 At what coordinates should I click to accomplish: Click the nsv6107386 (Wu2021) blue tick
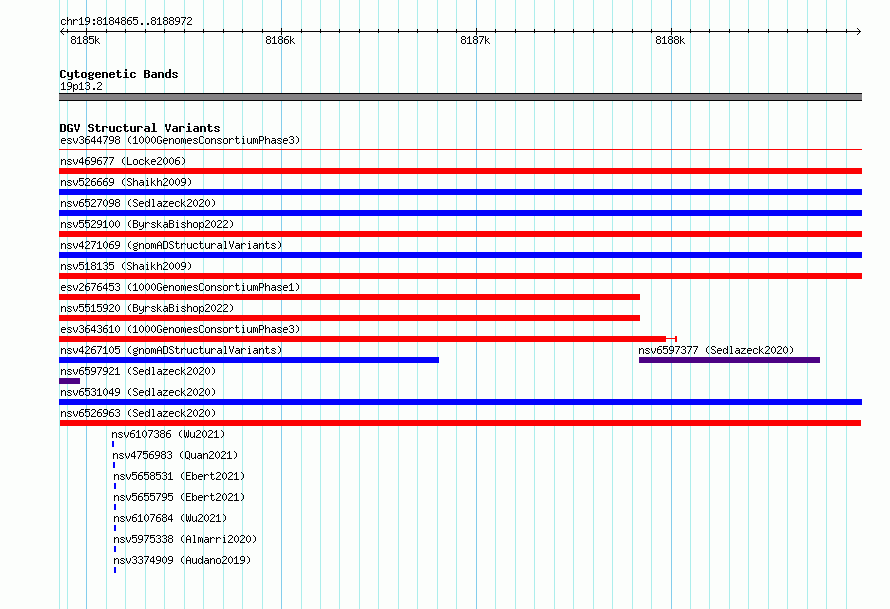pos(113,444)
